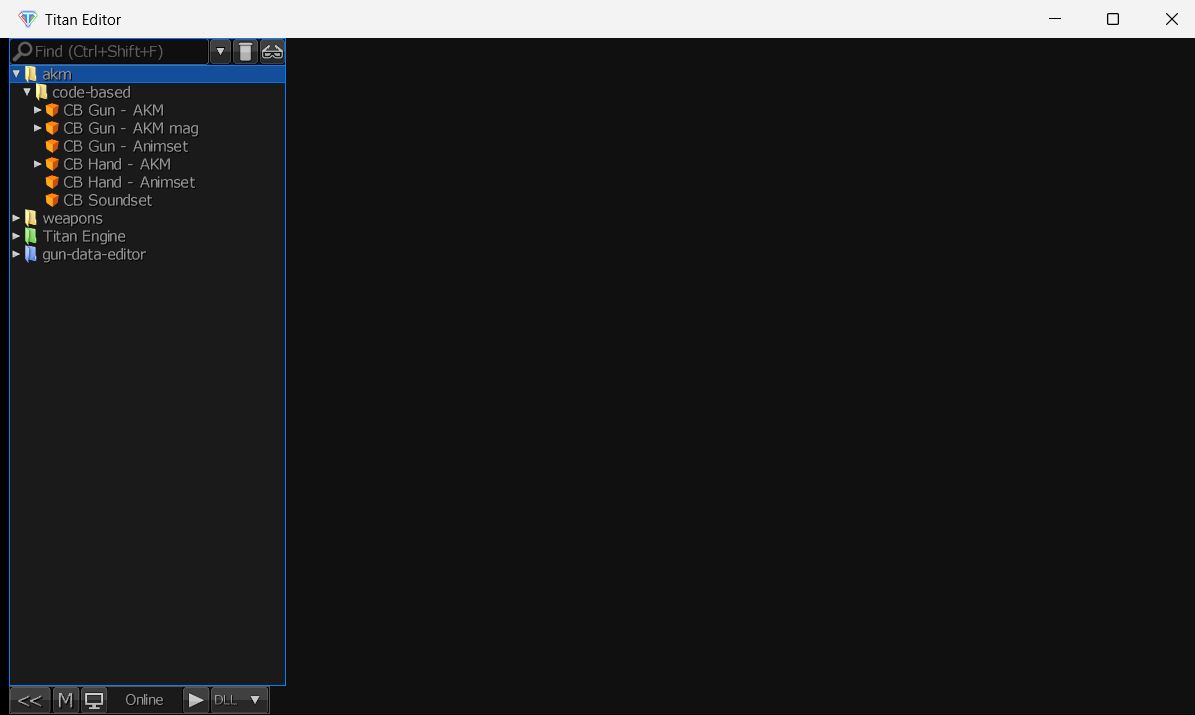Select CB Gun - Animset object icon

pyautogui.click(x=52, y=146)
